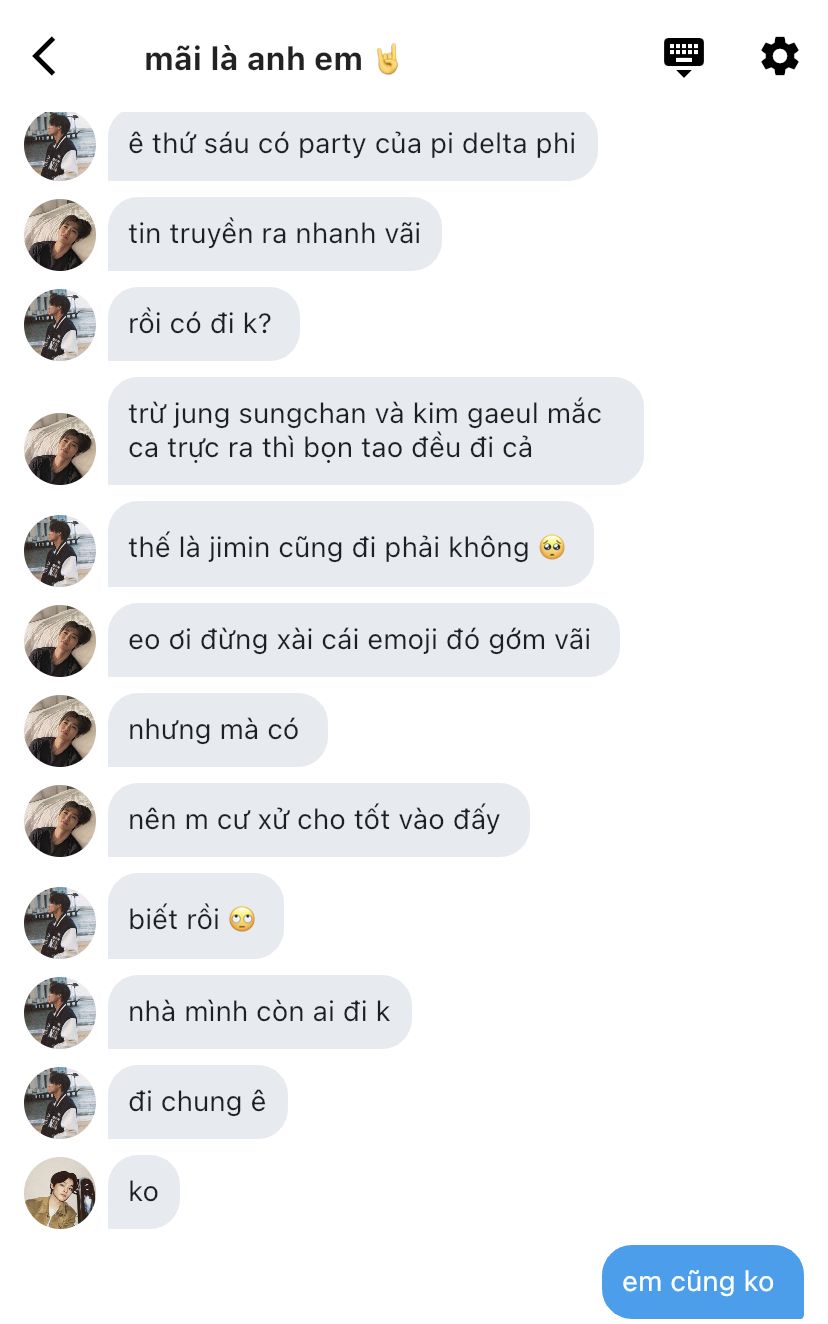Select the message "eo ơi đừng xài cái emoji đó"
This screenshot has width=828, height=1324.
[364, 640]
